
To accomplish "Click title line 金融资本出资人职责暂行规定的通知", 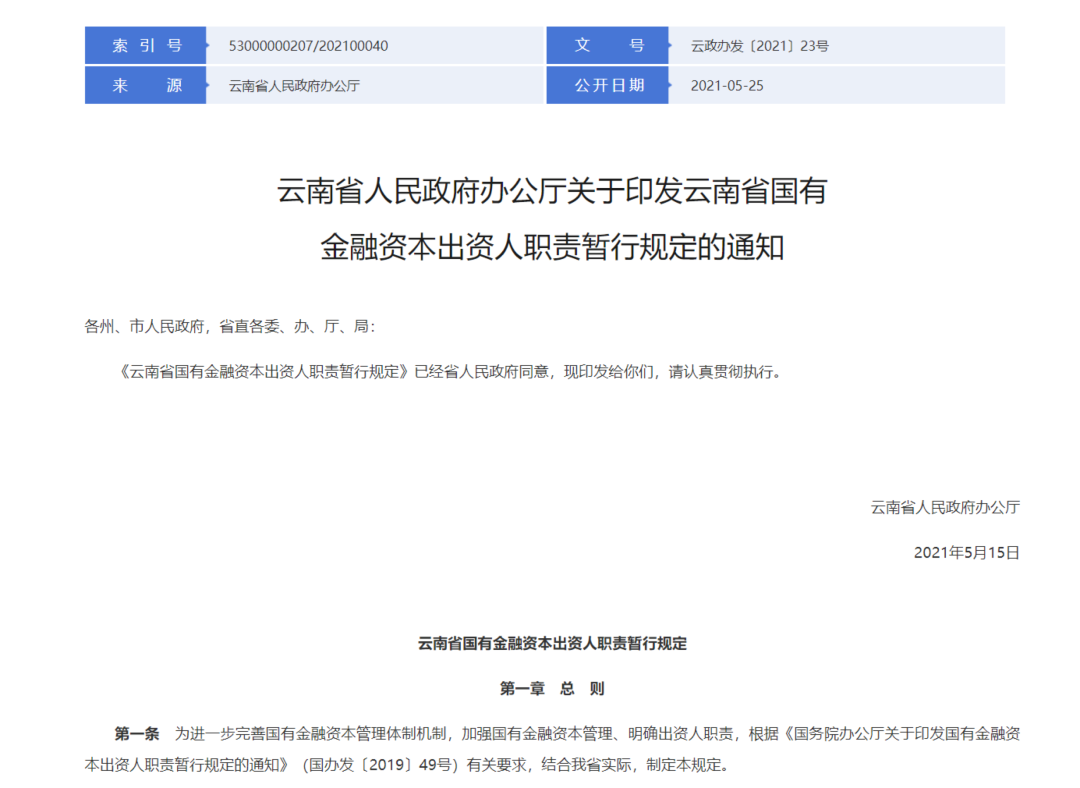I will coord(552,247).
